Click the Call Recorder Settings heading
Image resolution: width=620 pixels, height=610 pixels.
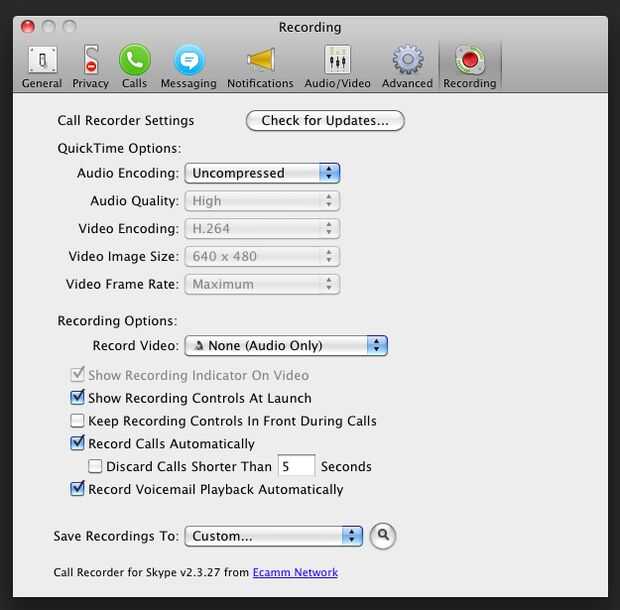[126, 121]
